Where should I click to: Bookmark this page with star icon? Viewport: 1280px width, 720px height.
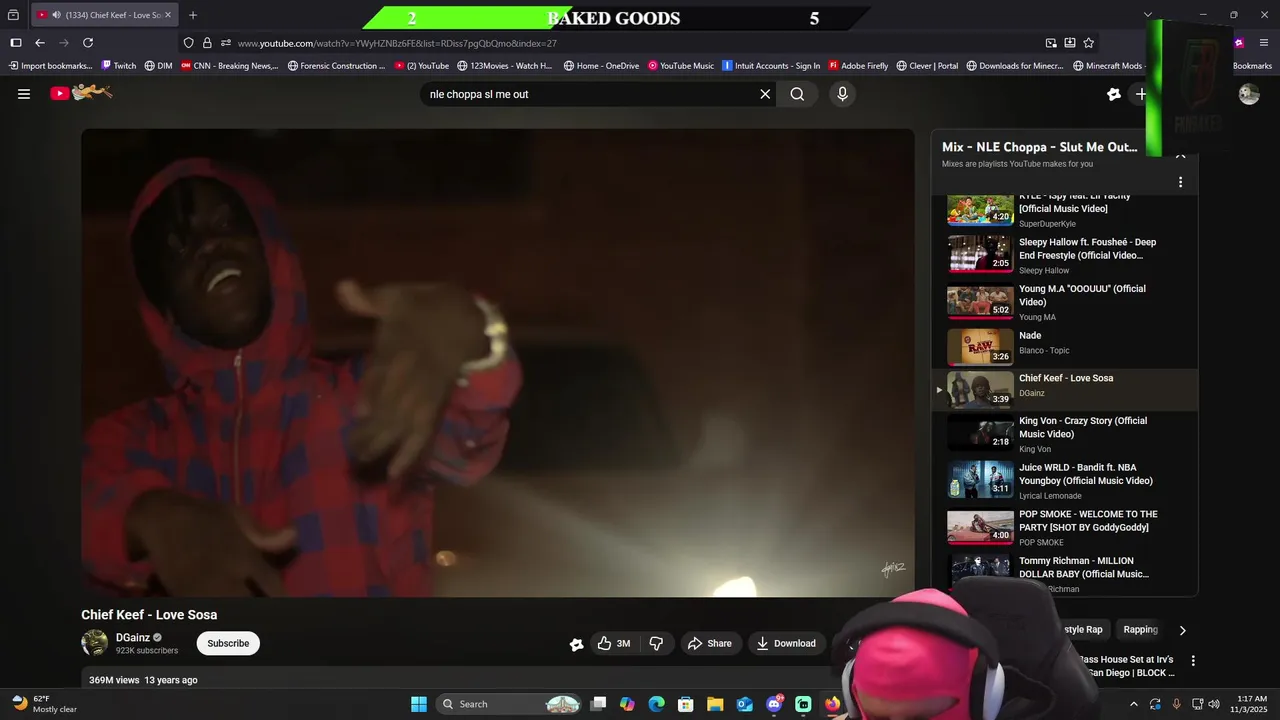(1089, 43)
